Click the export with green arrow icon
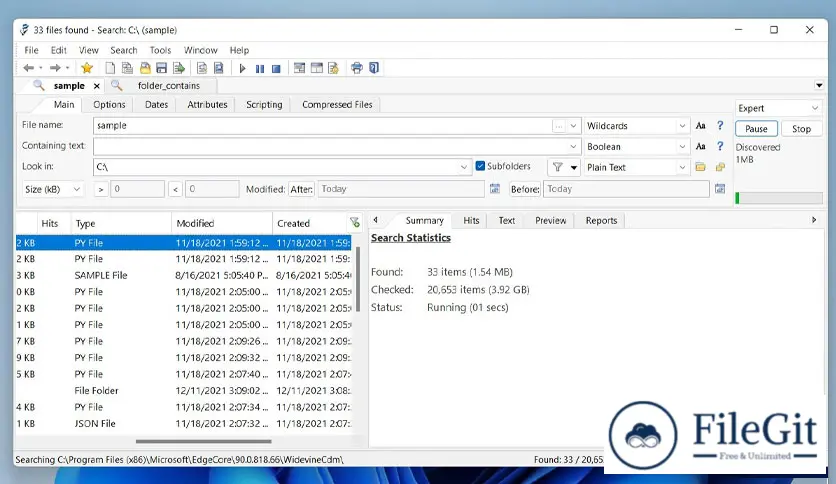 [x=179, y=68]
